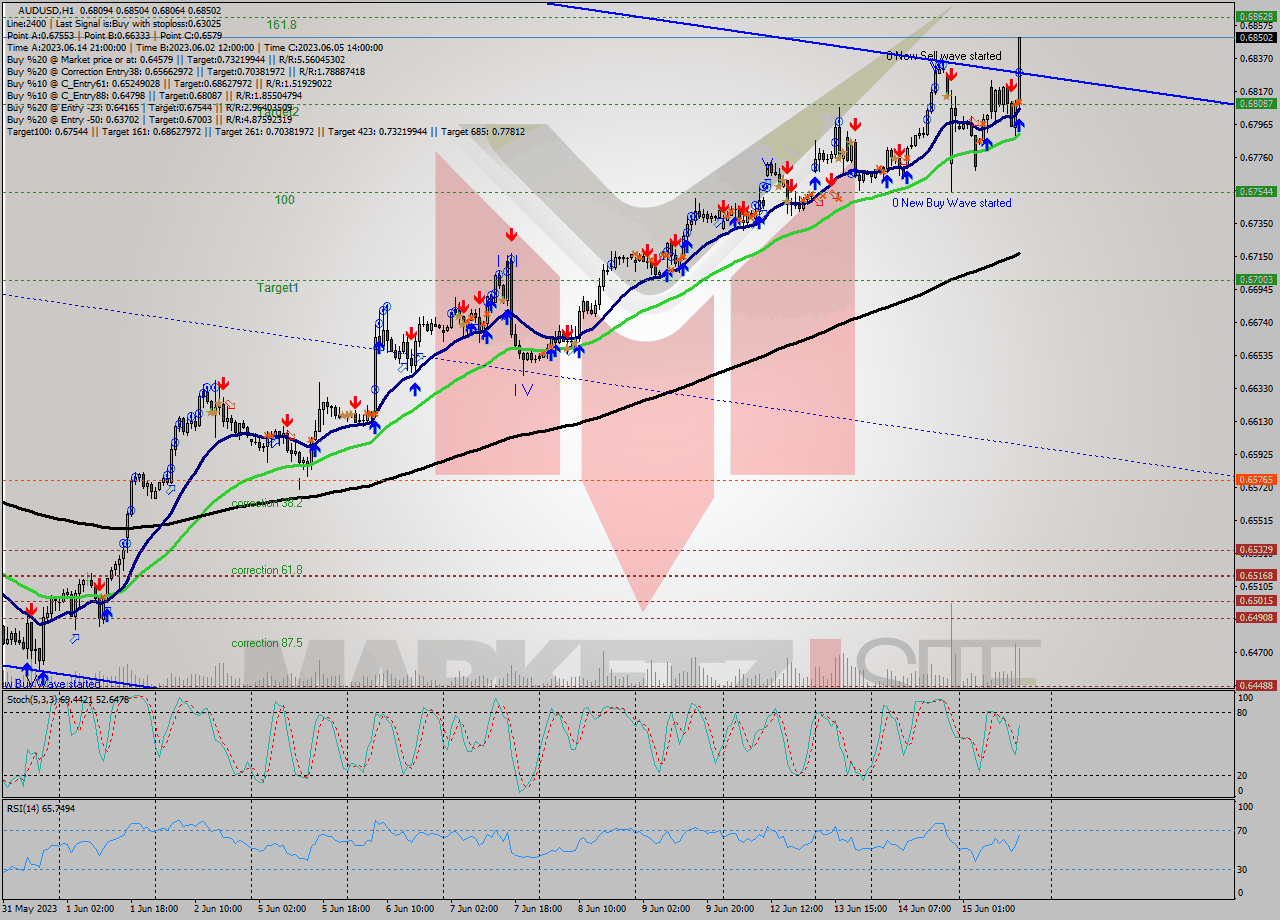This screenshot has height=920, width=1280.
Task: Click the green 161.8 Fibonacci level label
Action: pyautogui.click(x=281, y=23)
